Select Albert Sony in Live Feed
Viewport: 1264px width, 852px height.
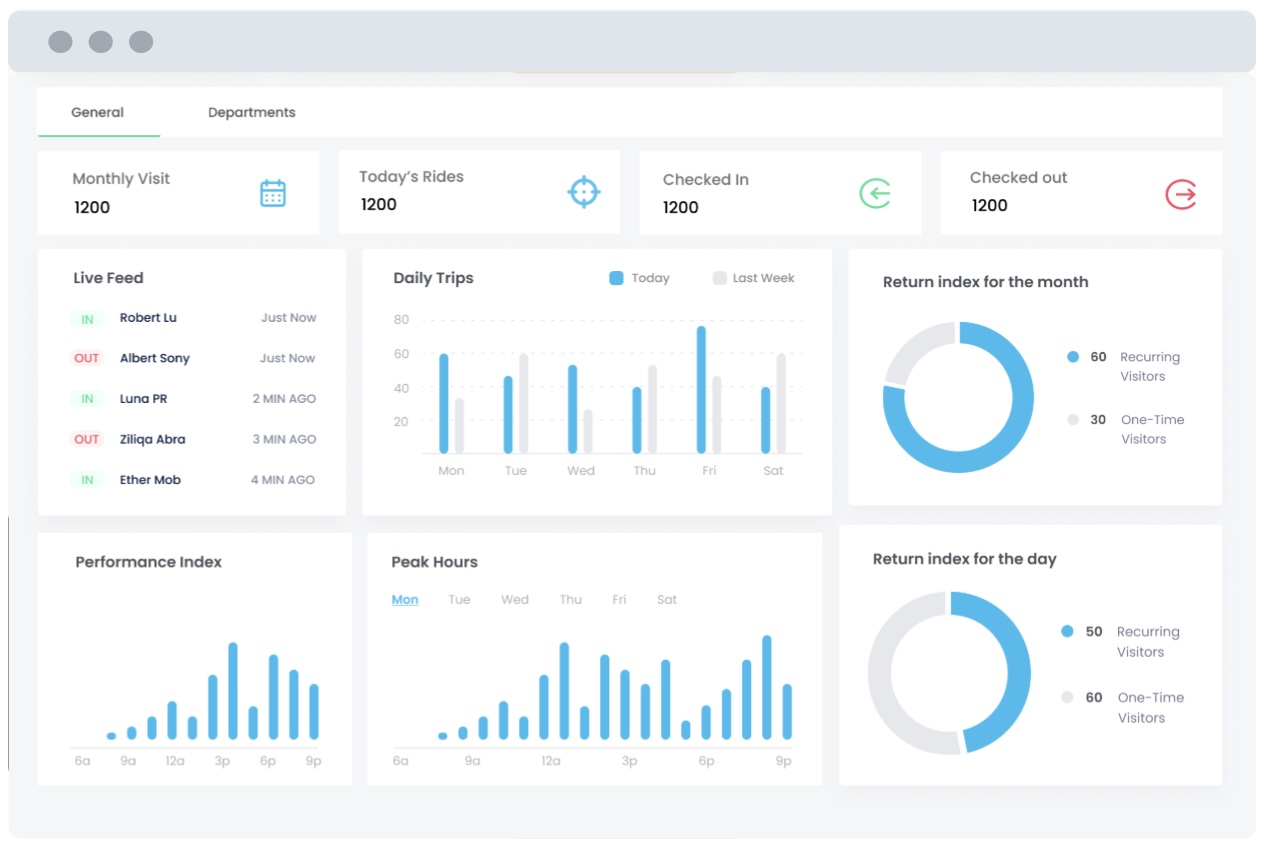[154, 358]
